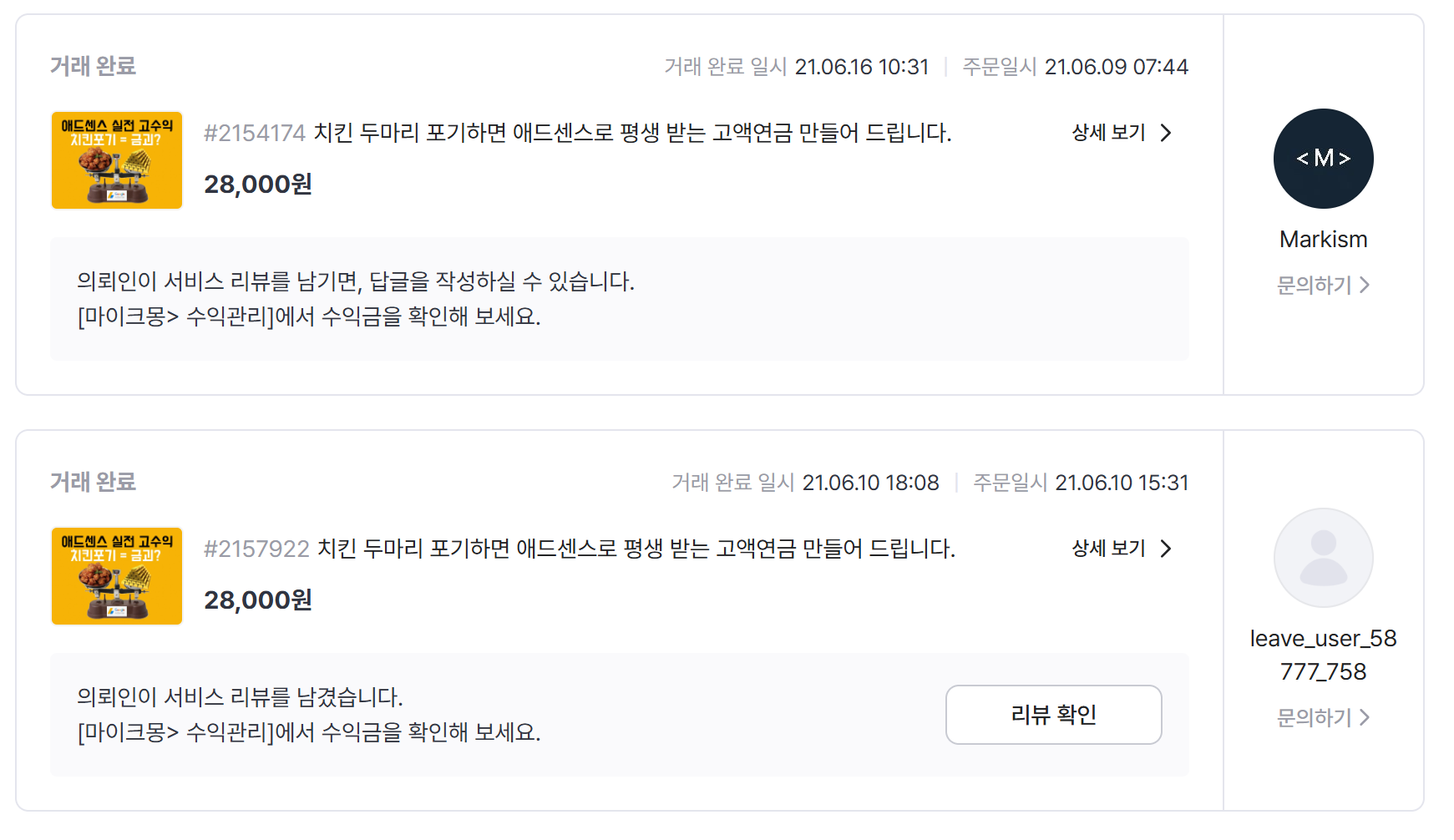
Task: Open 문의하기 for the Markism order
Action: coord(1313,285)
